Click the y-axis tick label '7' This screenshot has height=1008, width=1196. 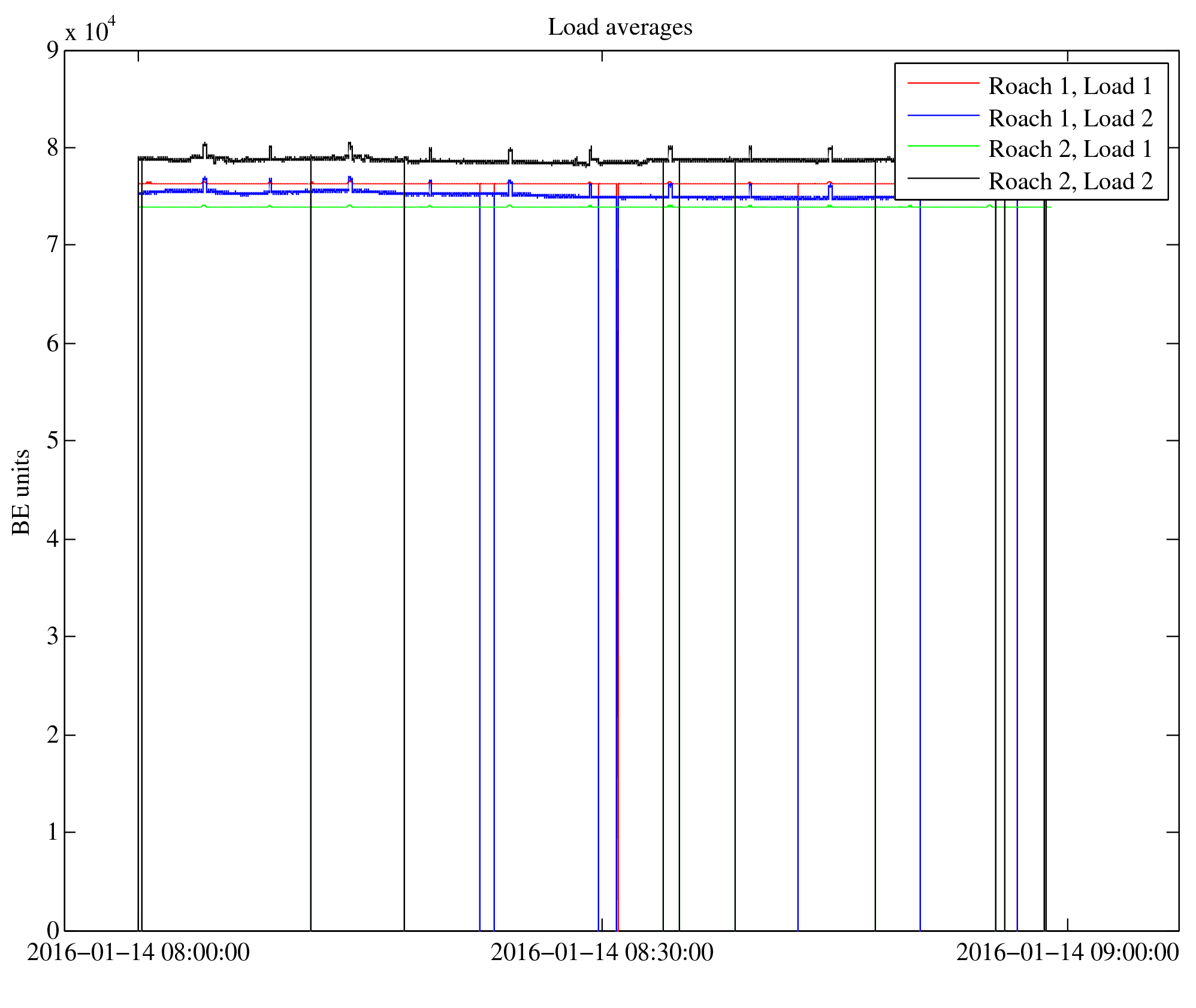[x=53, y=245]
